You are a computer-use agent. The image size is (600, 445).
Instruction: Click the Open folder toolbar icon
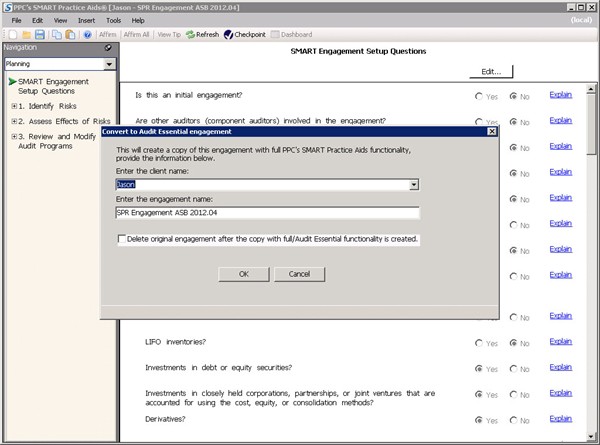[24, 34]
